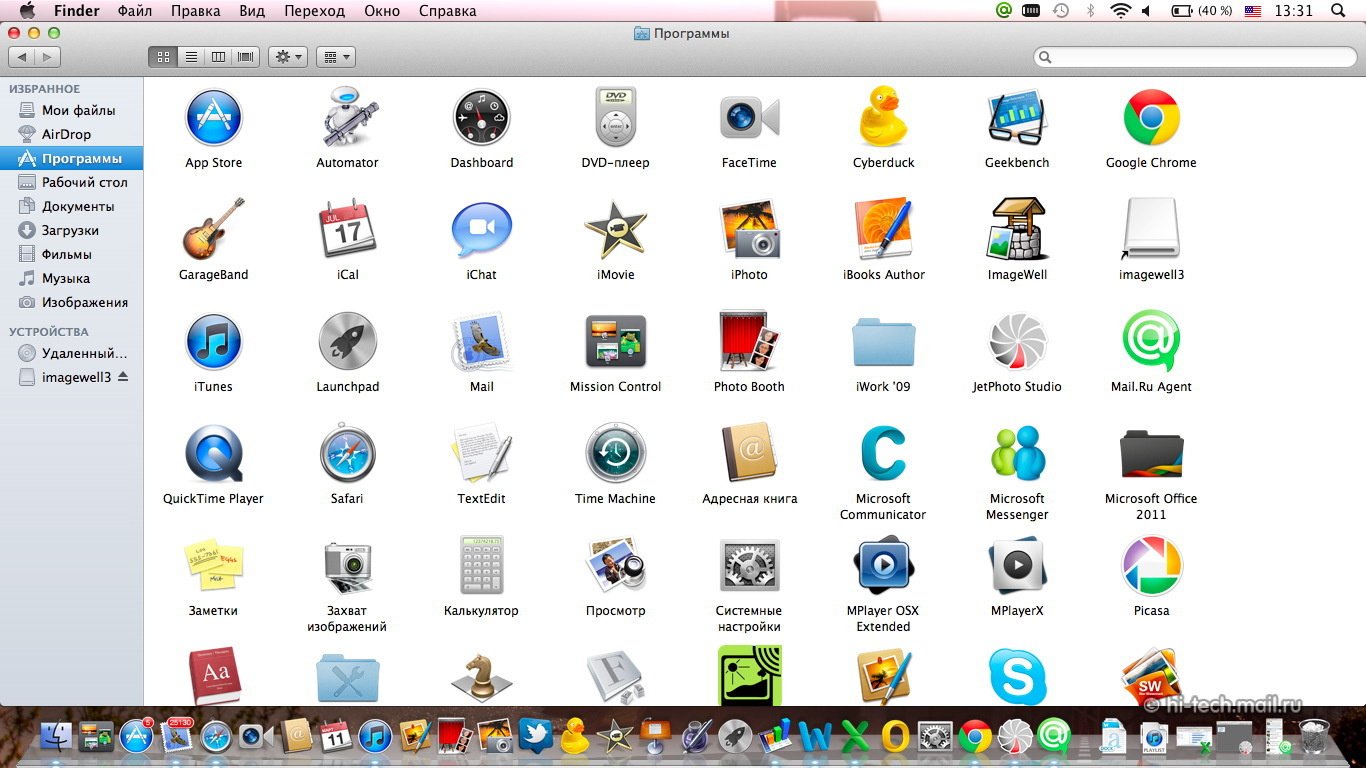
Task: Open the Apple menu
Action: 27,11
